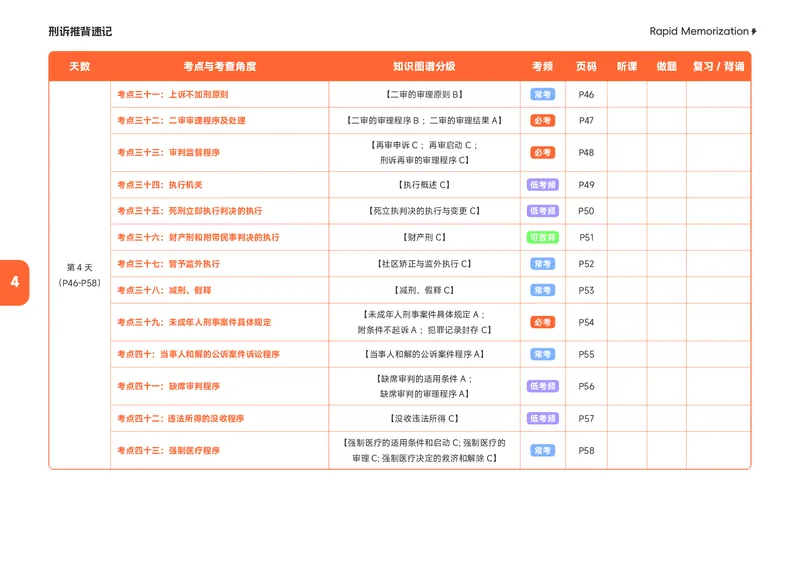Click the 【二审的审理原则 B】 cell
This screenshot has width=800, height=566.
tap(424, 94)
